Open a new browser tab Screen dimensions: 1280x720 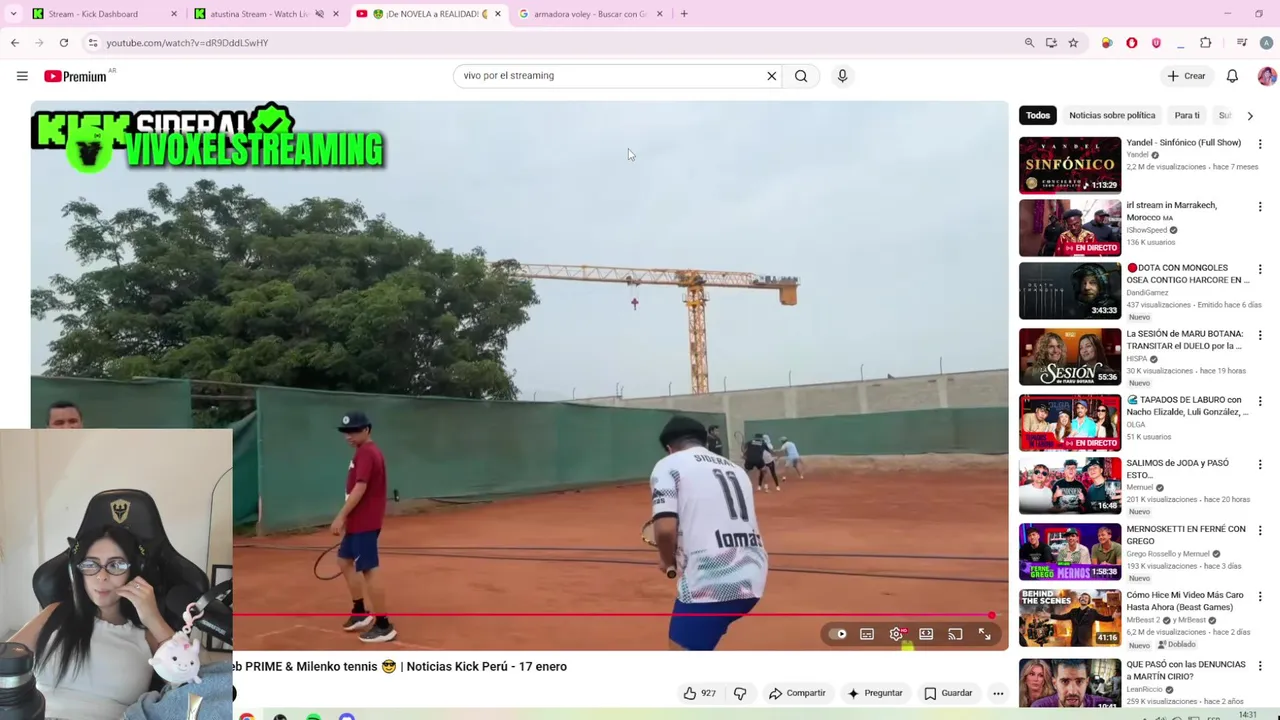pyautogui.click(x=684, y=14)
